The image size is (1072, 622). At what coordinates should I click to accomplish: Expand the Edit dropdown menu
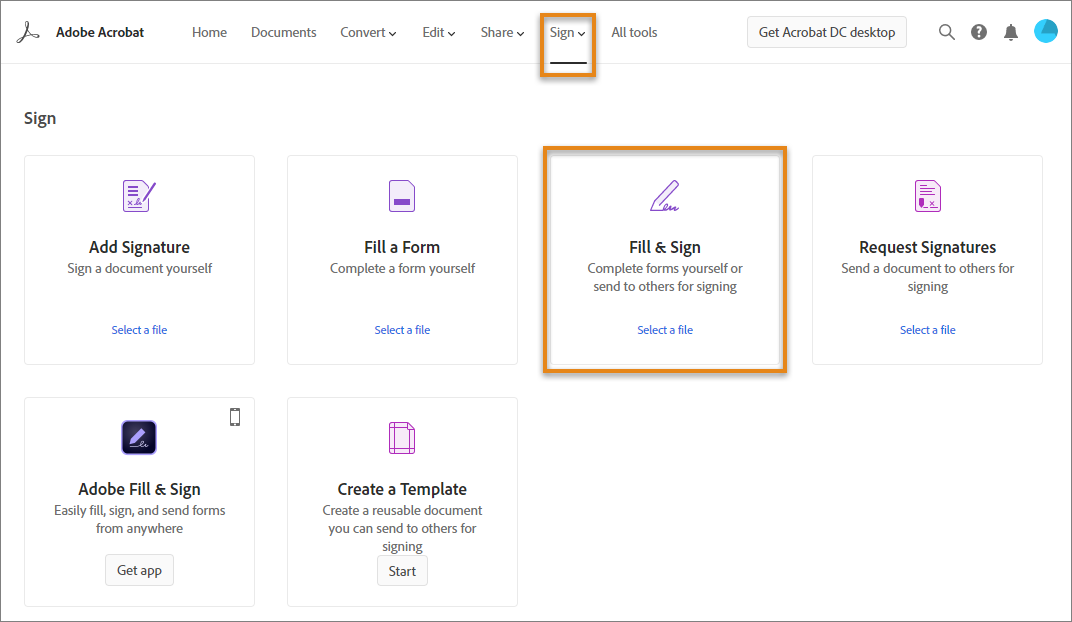pyautogui.click(x=438, y=32)
